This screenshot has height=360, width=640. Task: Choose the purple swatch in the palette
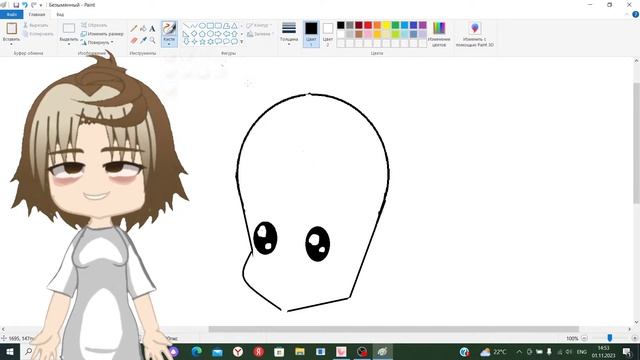(x=422, y=25)
